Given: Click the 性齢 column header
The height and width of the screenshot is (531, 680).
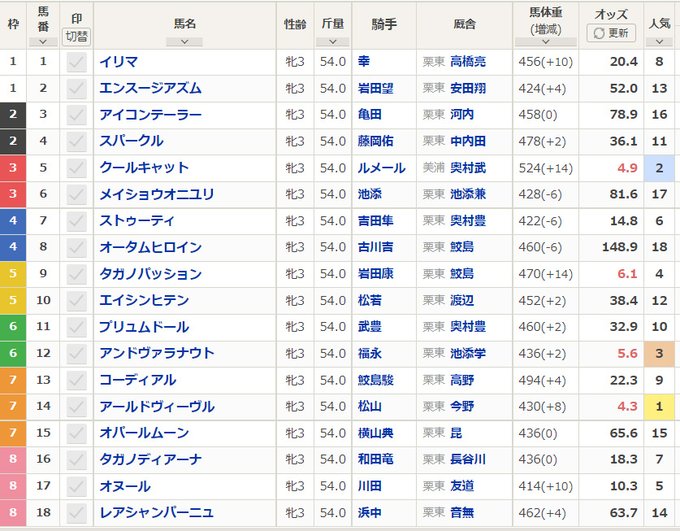Looking at the screenshot, I should 295,24.
